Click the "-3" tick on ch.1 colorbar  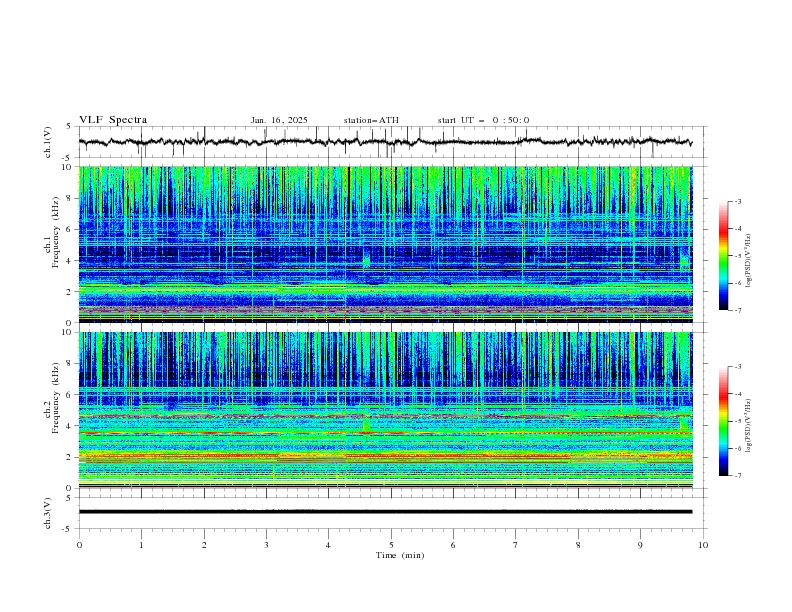click(x=737, y=201)
